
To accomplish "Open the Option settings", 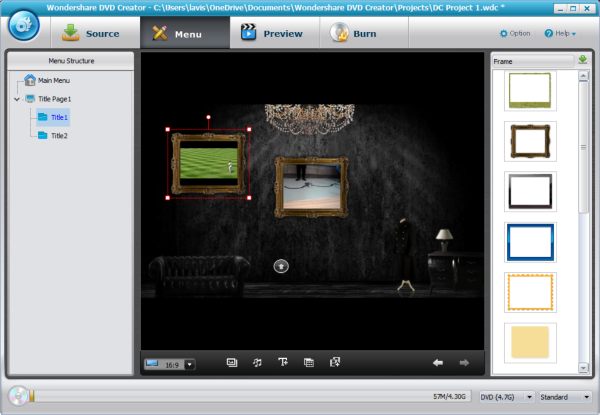I will tap(515, 33).
